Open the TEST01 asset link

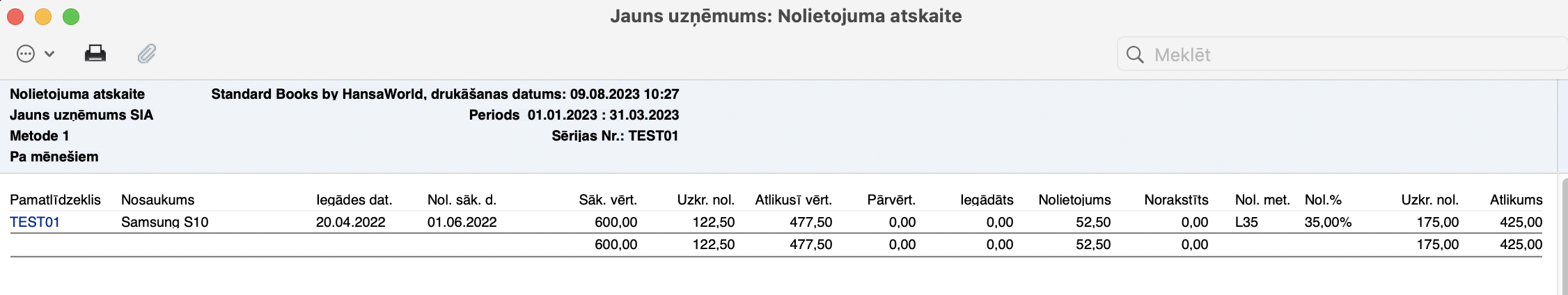pos(35,222)
